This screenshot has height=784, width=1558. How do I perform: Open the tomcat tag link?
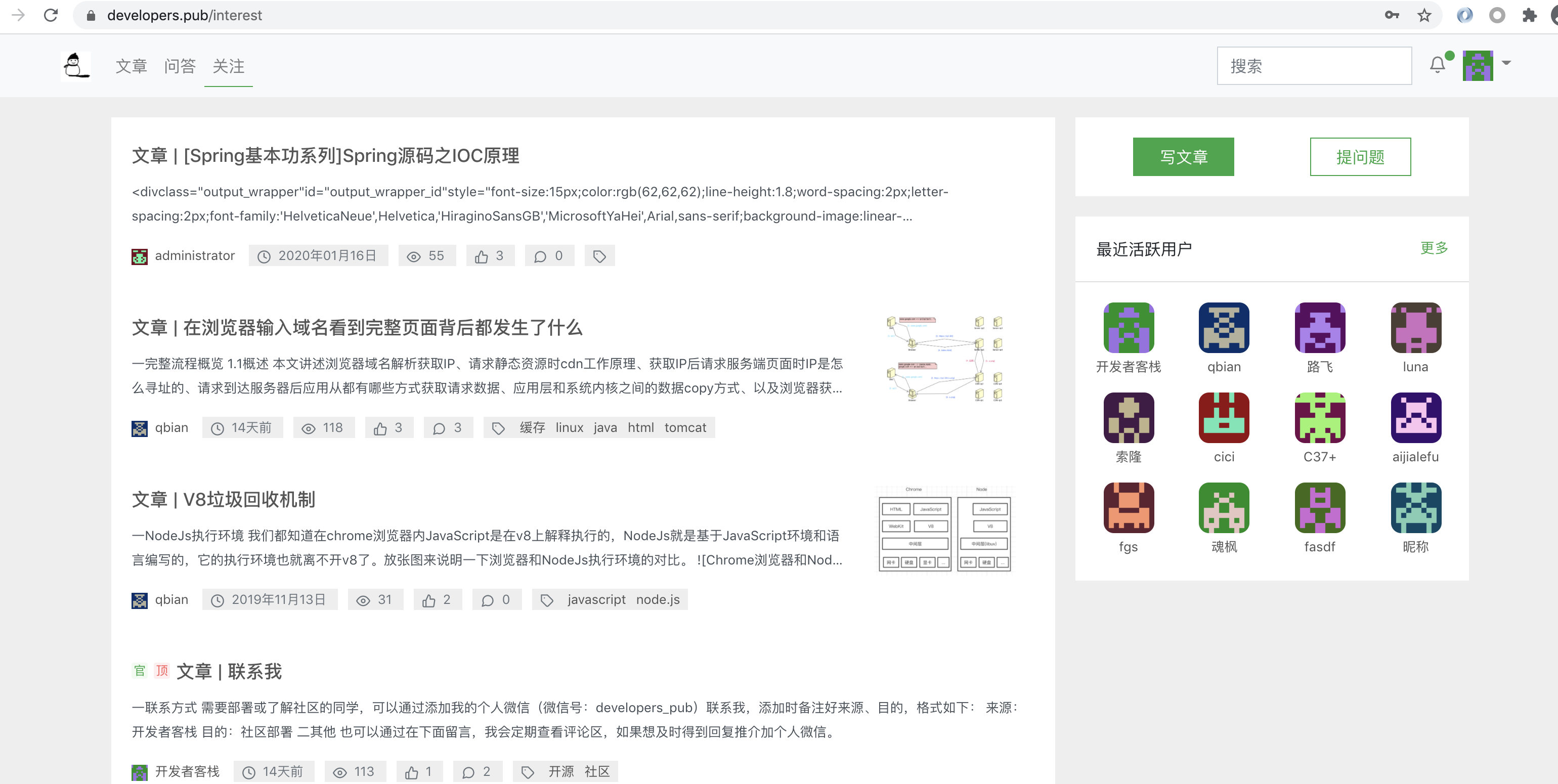click(685, 427)
